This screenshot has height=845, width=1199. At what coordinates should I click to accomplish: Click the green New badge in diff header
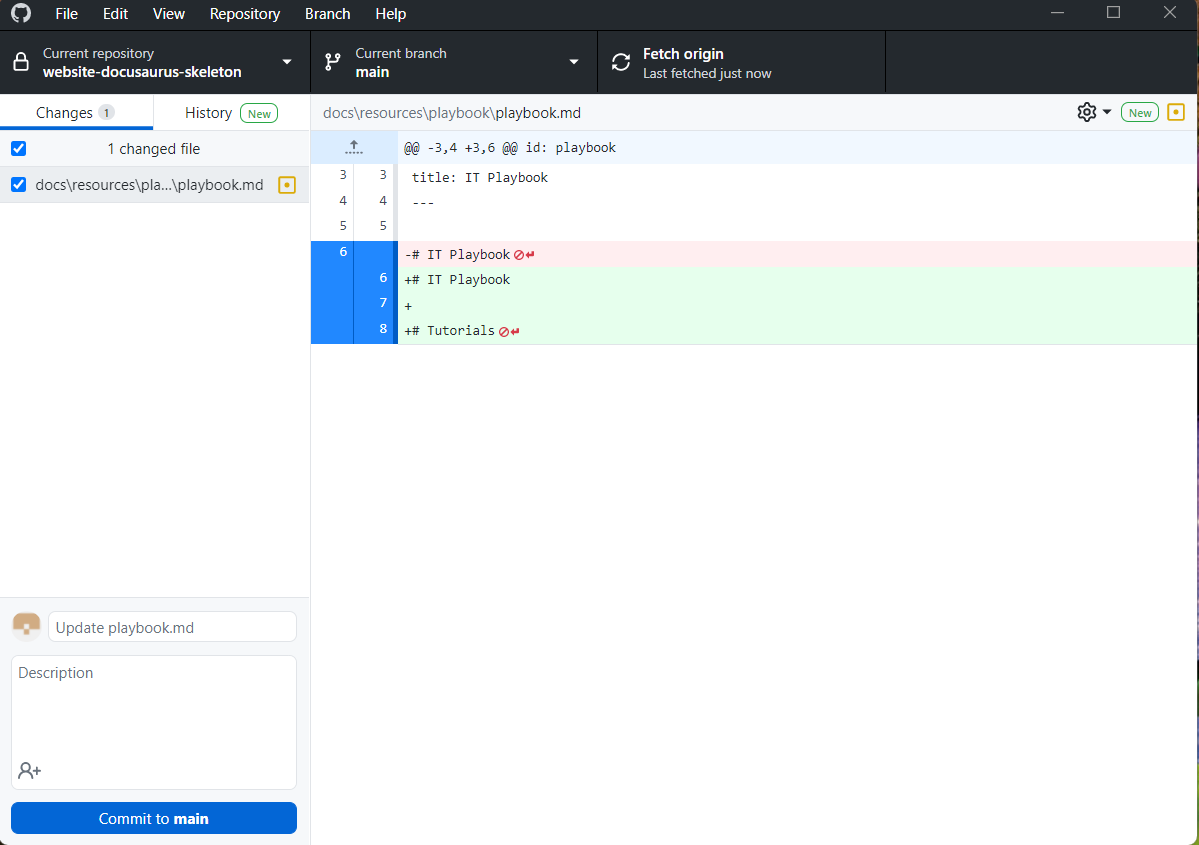(1140, 113)
